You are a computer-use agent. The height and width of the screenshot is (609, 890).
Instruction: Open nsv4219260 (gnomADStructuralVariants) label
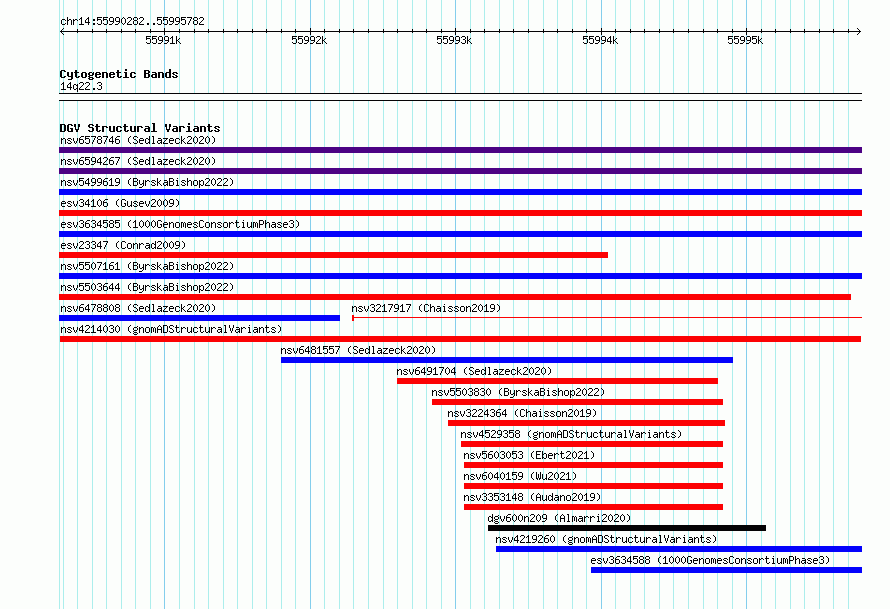click(606, 539)
